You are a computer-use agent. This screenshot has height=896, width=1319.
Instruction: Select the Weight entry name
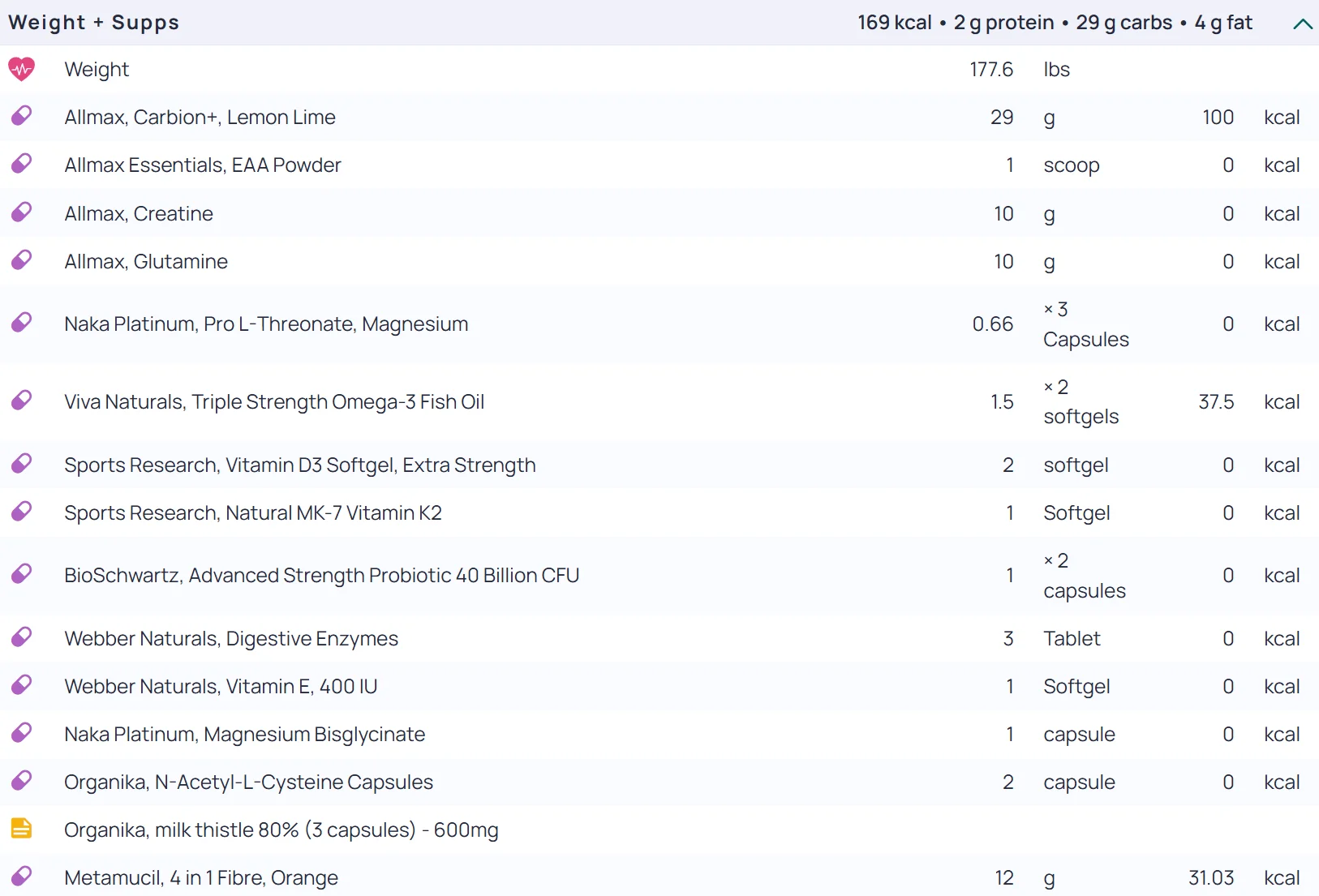coord(97,70)
